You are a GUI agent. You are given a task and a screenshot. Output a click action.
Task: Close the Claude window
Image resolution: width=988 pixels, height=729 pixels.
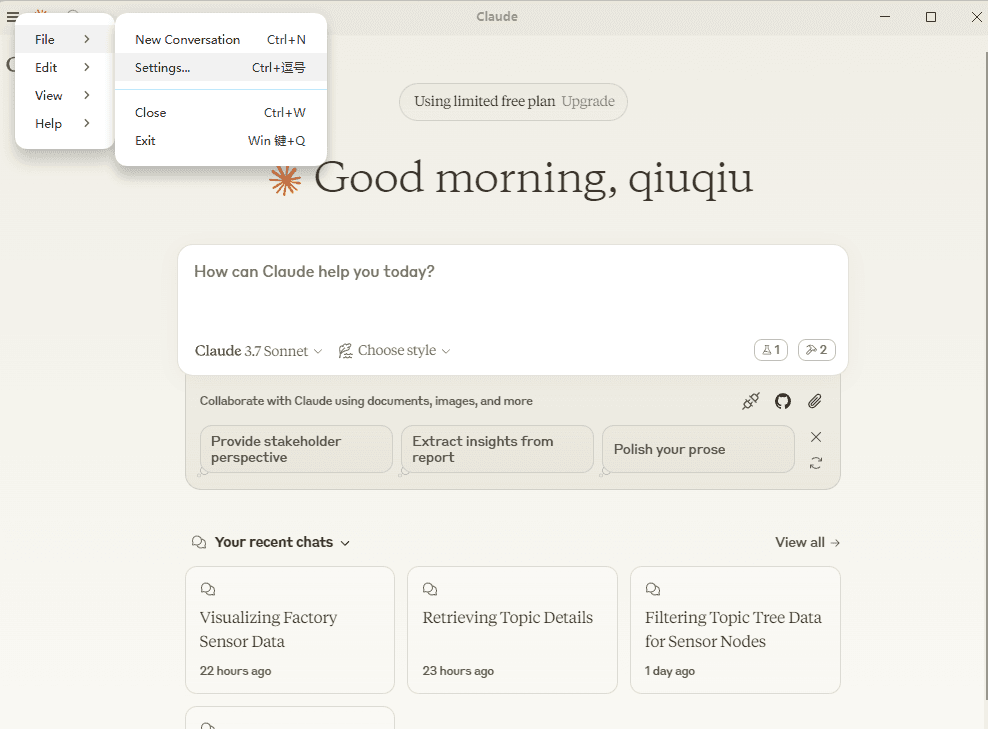[x=977, y=17]
